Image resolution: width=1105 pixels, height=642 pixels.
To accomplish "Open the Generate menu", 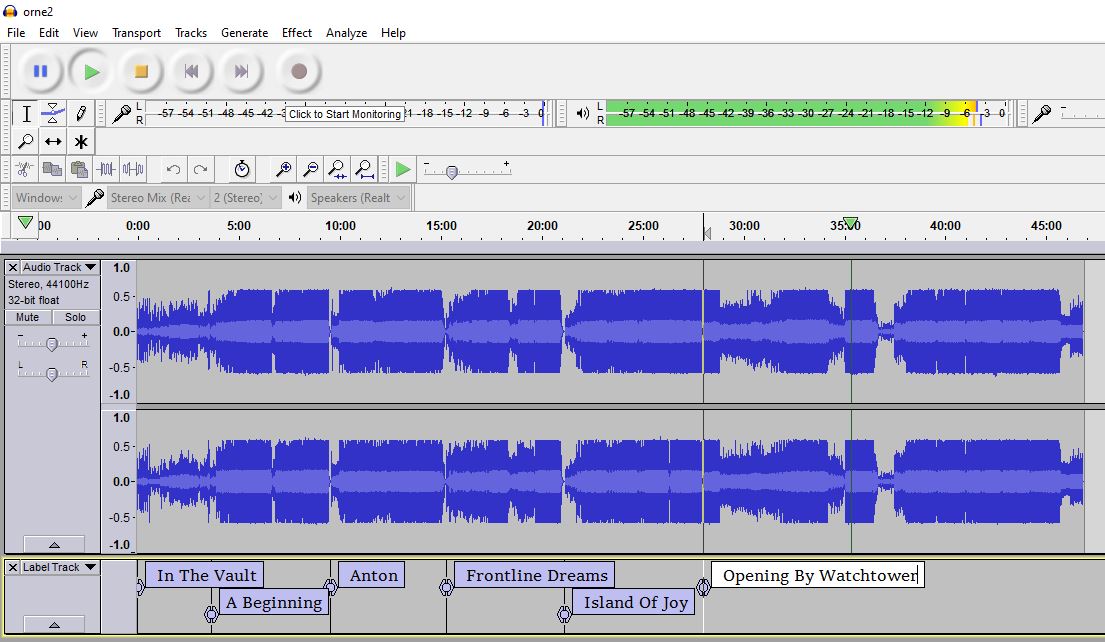I will click(245, 33).
